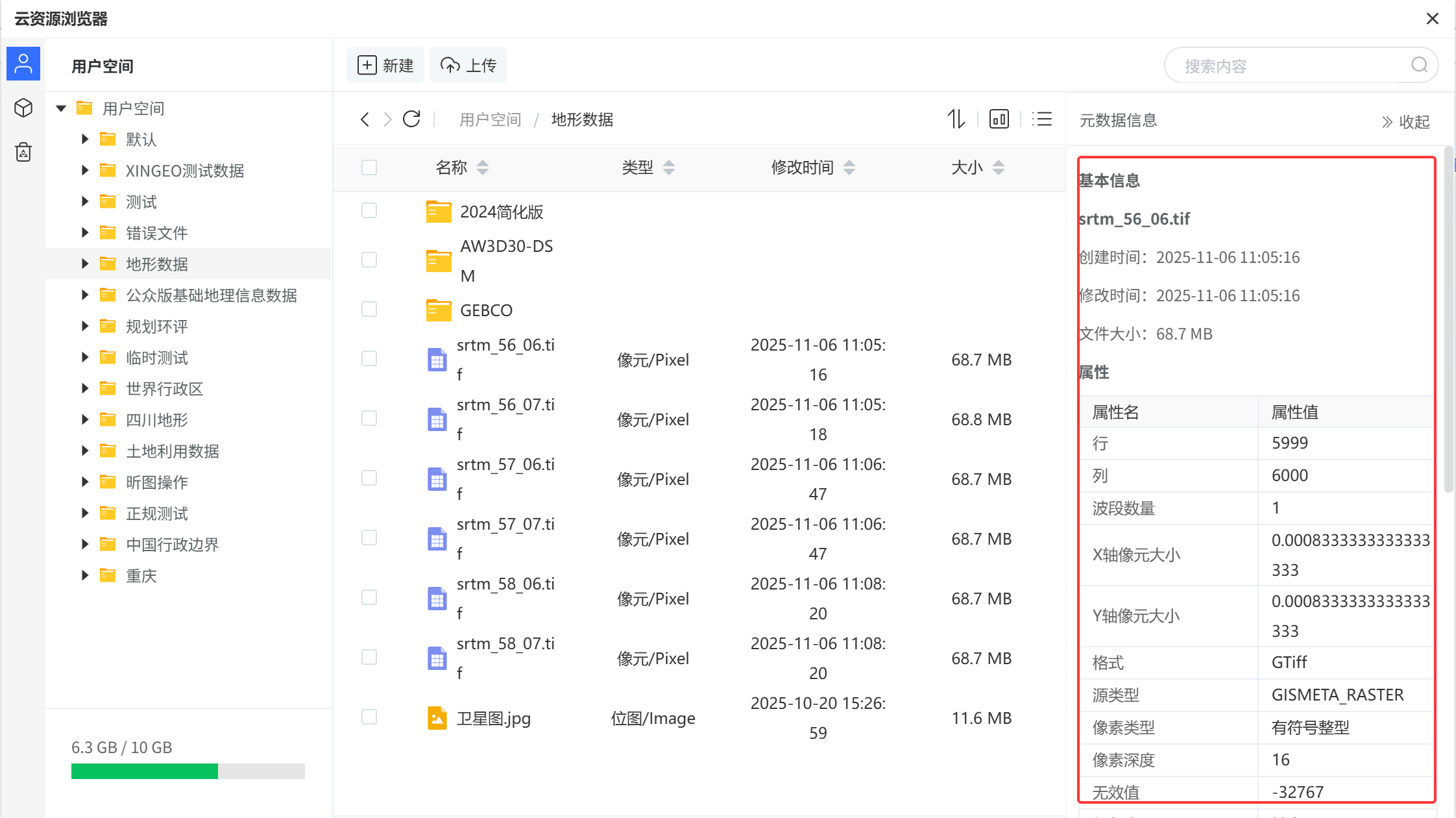Collapse the root 用户空间 tree node
The image size is (1456, 818).
[x=61, y=108]
